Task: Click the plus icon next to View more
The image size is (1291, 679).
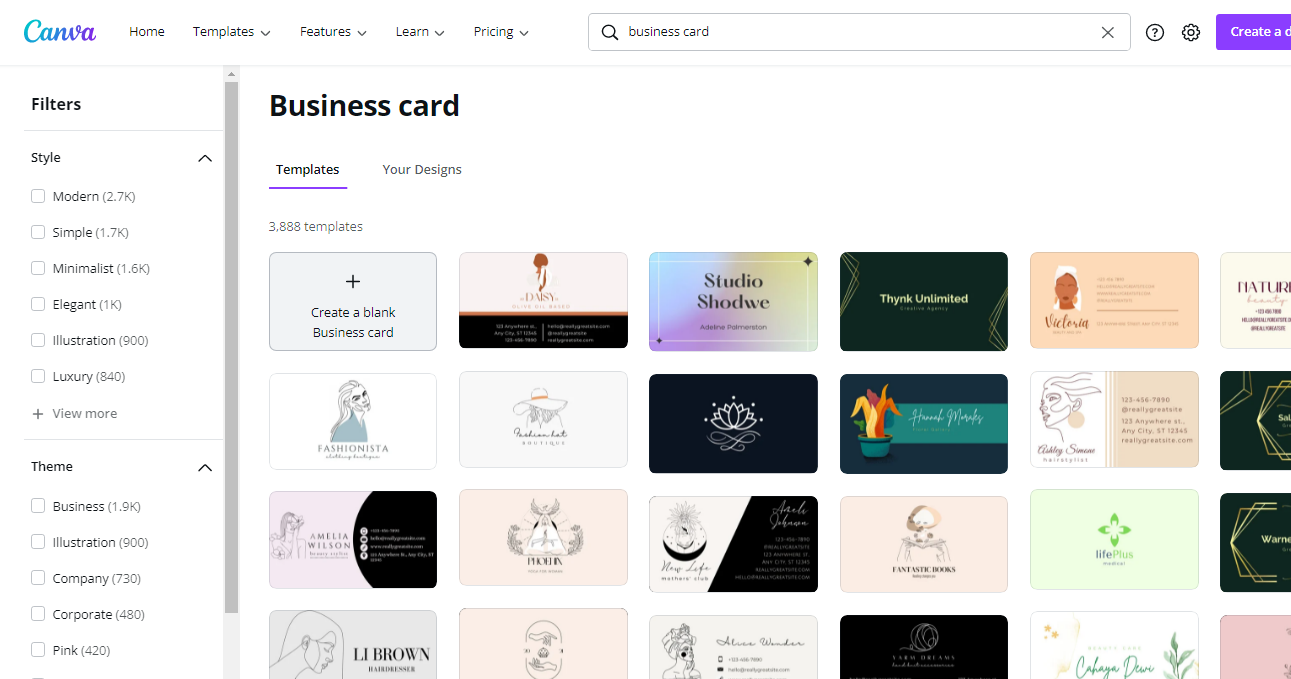Action: [38, 413]
